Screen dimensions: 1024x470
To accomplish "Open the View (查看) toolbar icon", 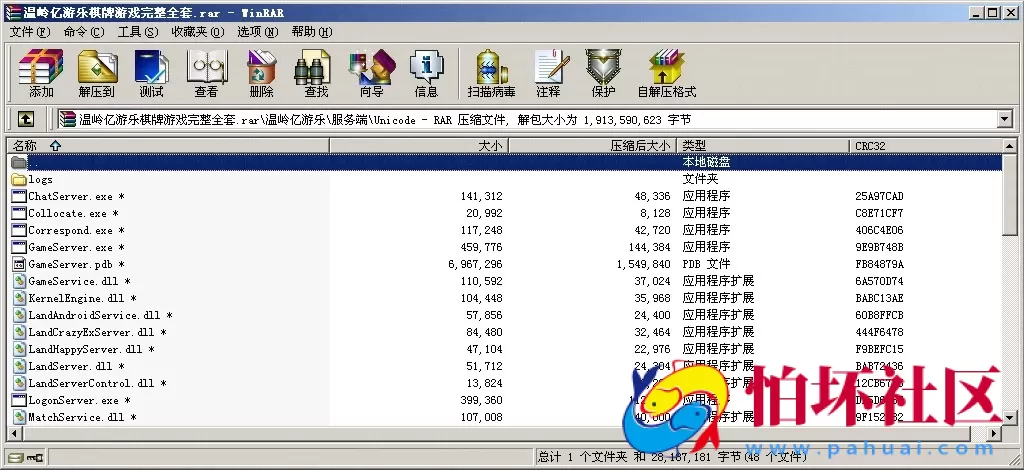I will pos(206,73).
